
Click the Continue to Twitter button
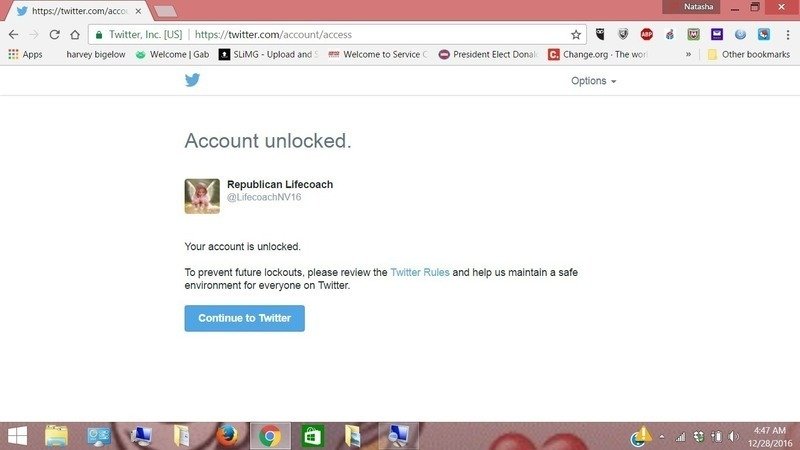point(244,318)
